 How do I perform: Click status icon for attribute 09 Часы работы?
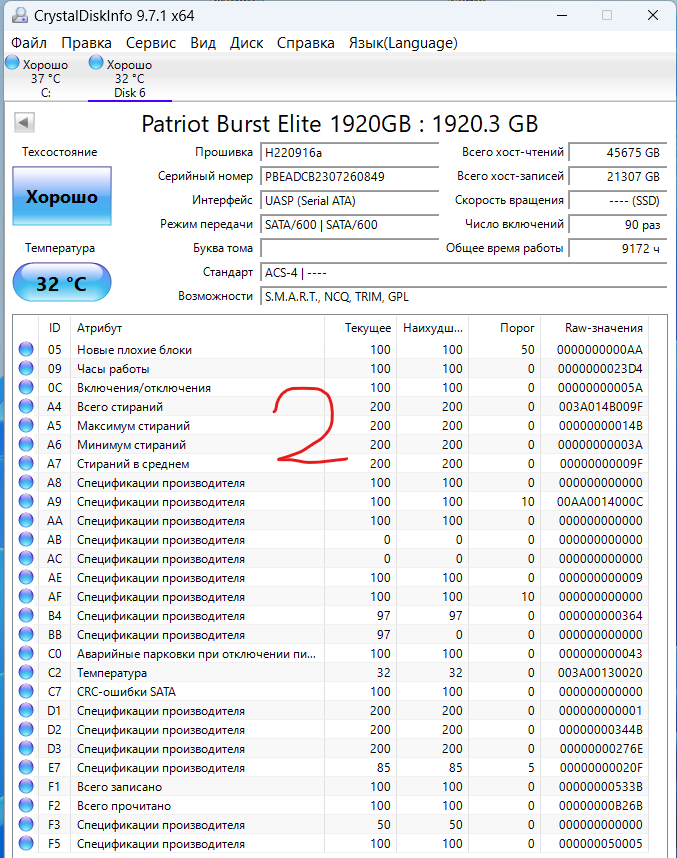tap(26, 368)
